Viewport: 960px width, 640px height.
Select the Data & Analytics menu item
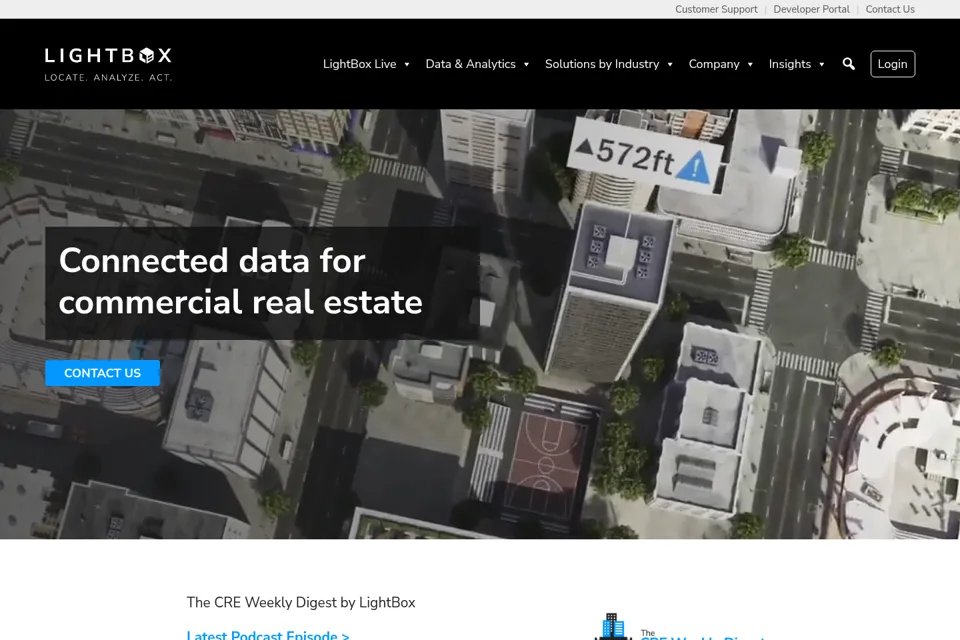[470, 64]
